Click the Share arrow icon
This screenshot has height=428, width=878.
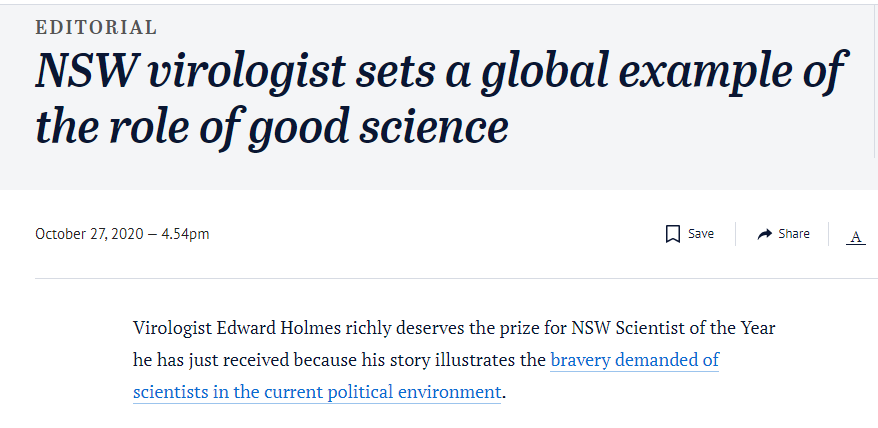coord(765,234)
